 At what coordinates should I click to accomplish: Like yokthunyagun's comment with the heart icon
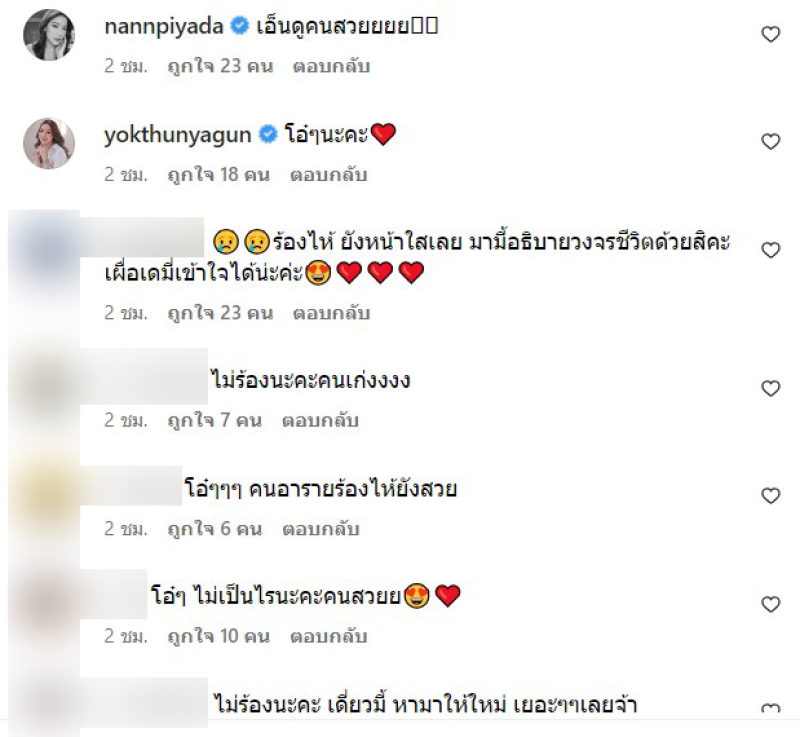pos(770,141)
